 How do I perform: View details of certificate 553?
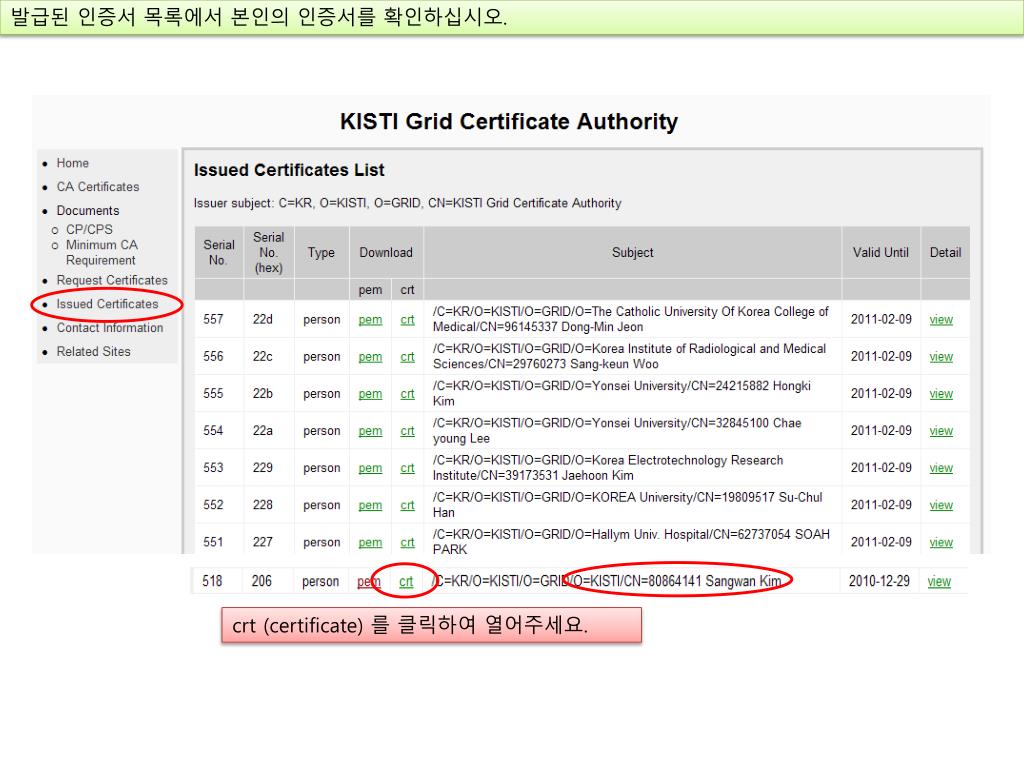click(x=941, y=468)
